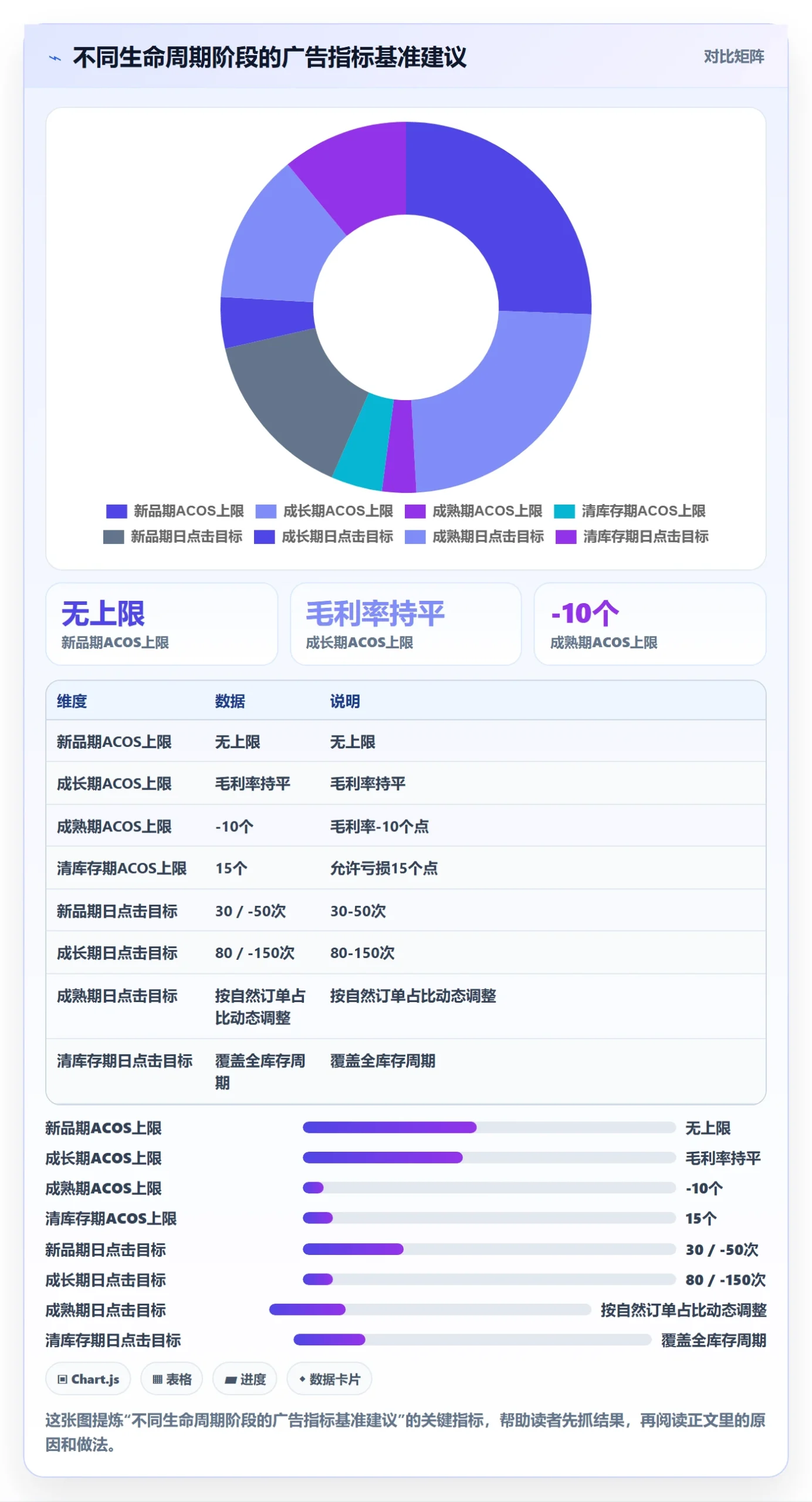812x1502 pixels.
Task: Select table row 新品期日点击目标
Action: click(x=405, y=911)
